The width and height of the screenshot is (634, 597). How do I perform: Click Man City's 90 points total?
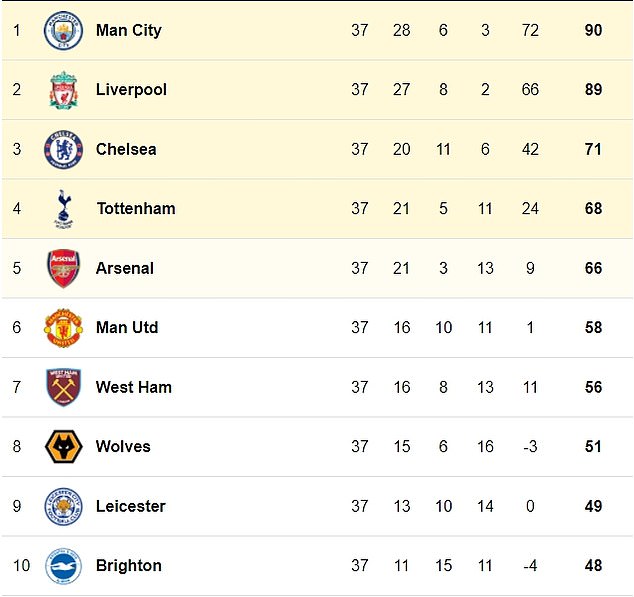coord(593,30)
